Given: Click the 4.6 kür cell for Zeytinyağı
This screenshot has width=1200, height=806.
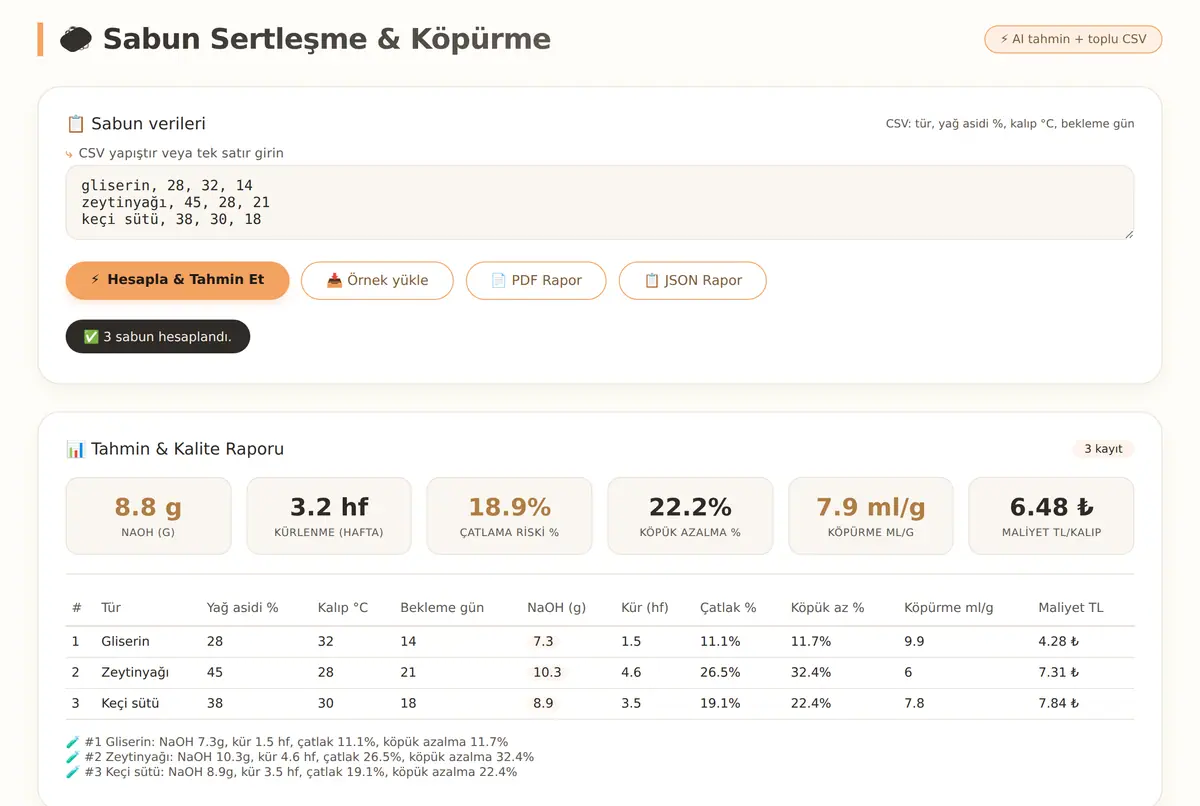Looking at the screenshot, I should pos(631,672).
